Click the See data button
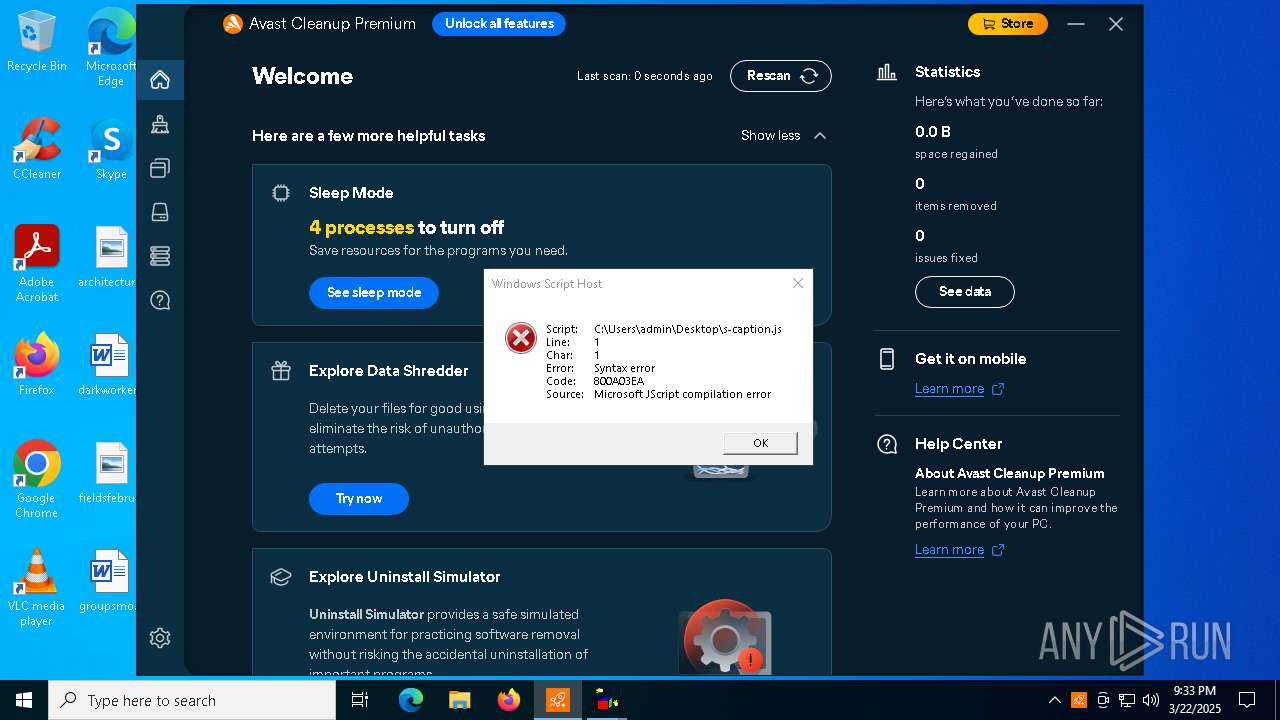This screenshot has width=1280, height=720. (965, 292)
